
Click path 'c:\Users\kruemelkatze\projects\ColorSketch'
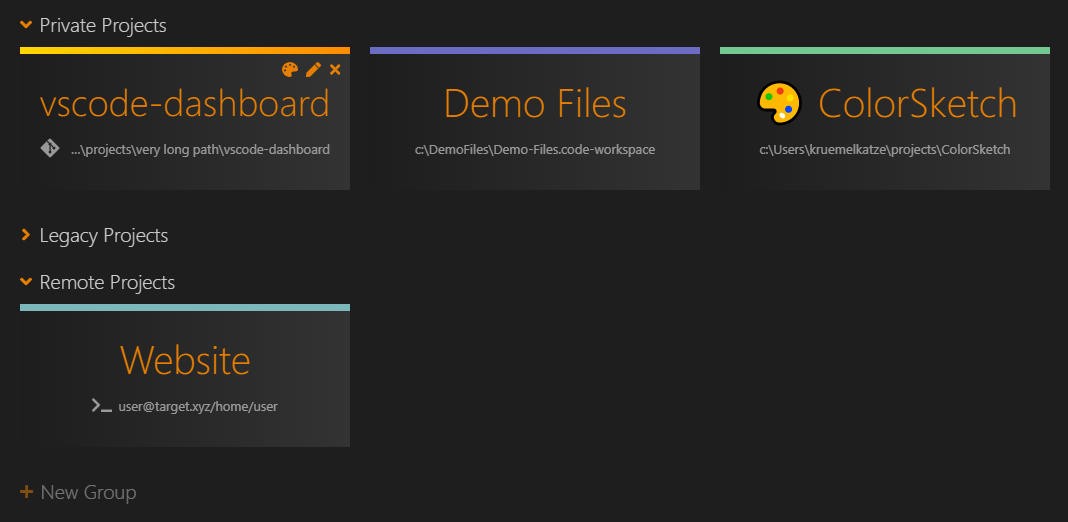pyautogui.click(x=885, y=149)
